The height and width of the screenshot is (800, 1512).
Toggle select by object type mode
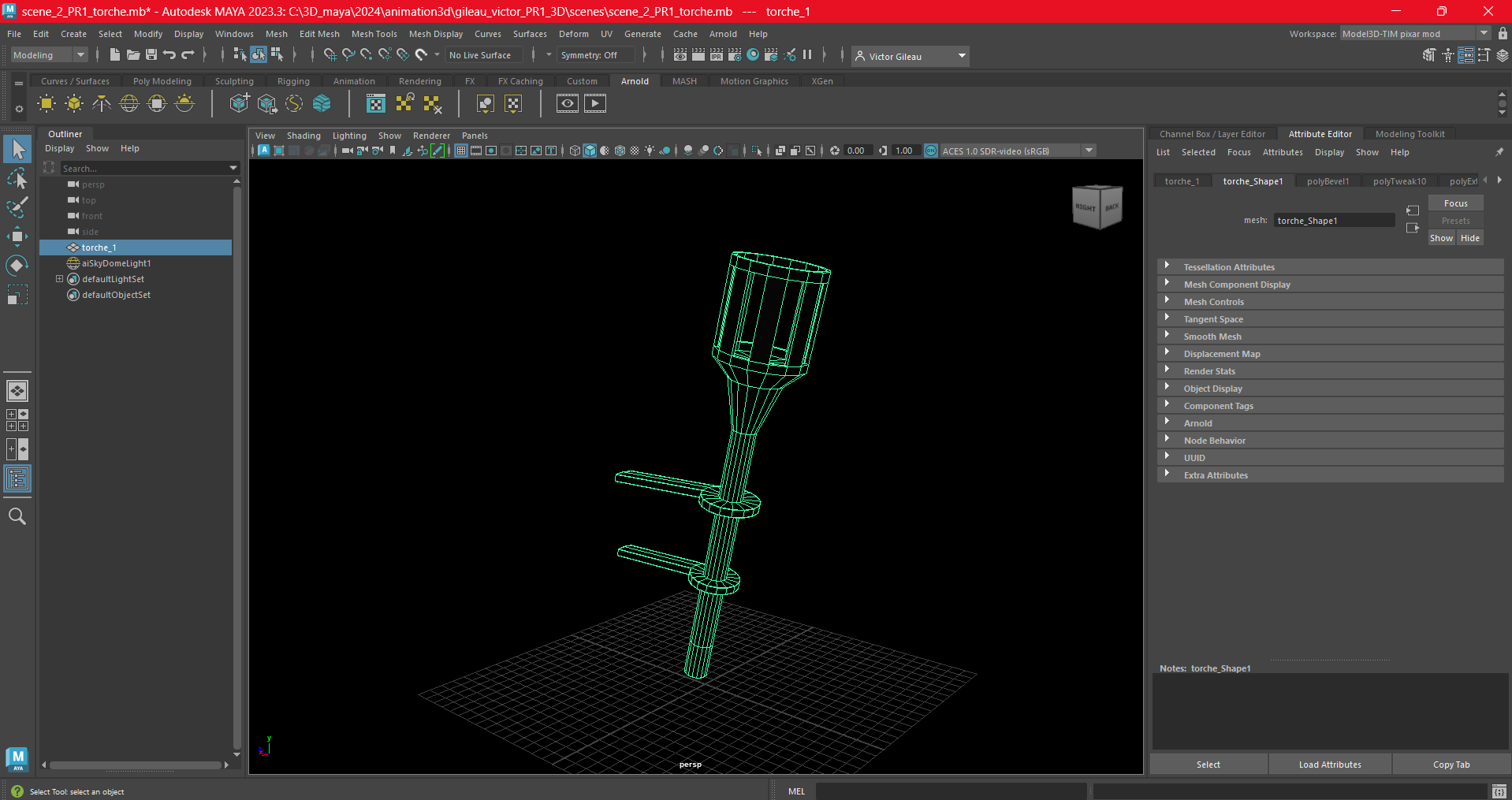(259, 54)
